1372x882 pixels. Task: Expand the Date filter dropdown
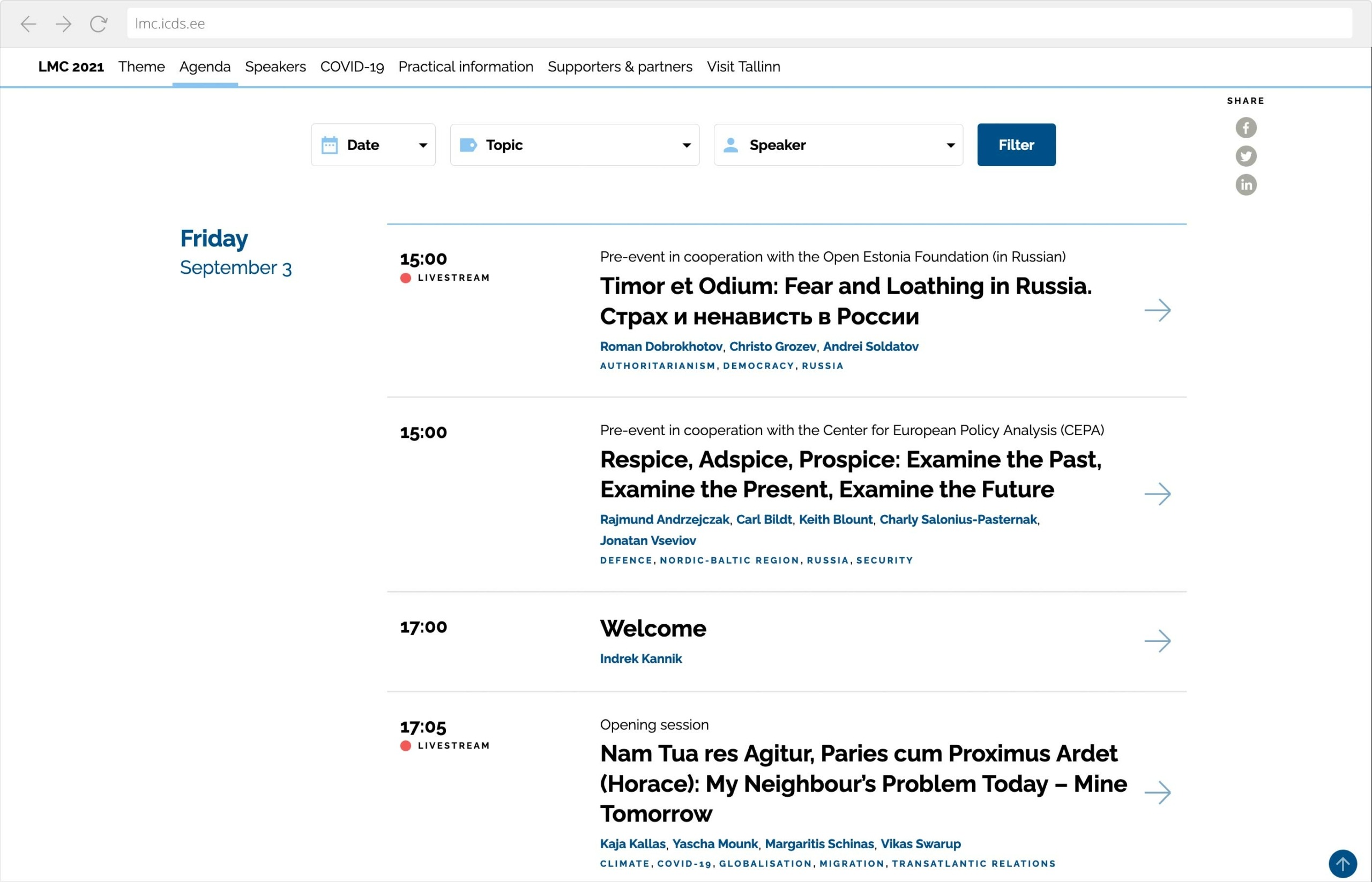pos(373,145)
